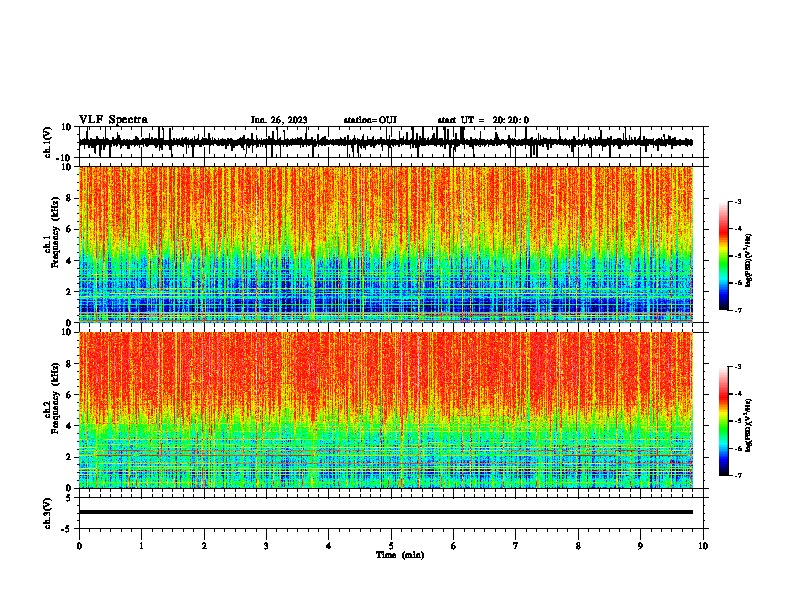Select the start UT 20:20:0 text
The image size is (792, 612).
[483, 120]
